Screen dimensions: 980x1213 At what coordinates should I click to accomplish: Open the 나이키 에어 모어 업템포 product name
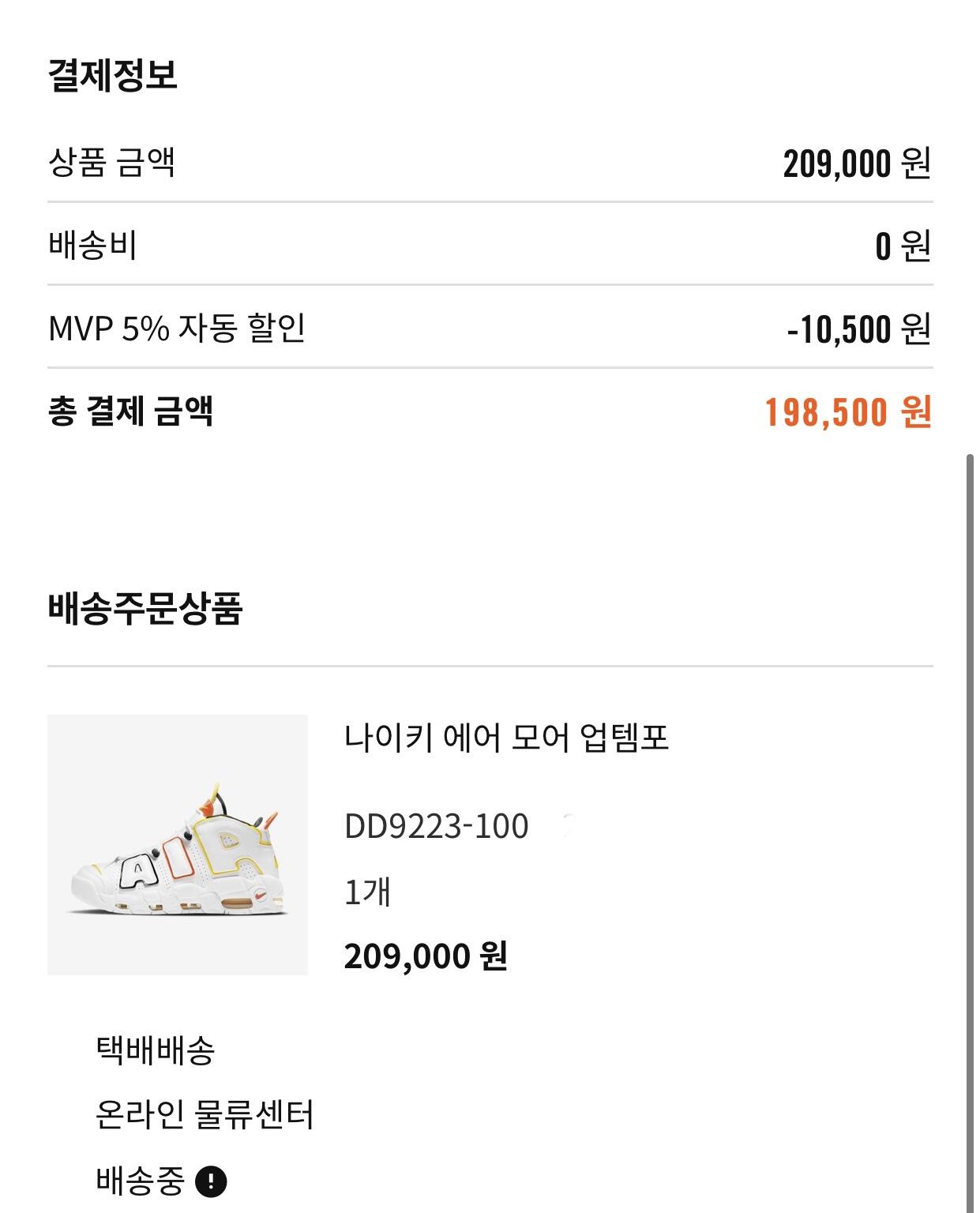[506, 738]
